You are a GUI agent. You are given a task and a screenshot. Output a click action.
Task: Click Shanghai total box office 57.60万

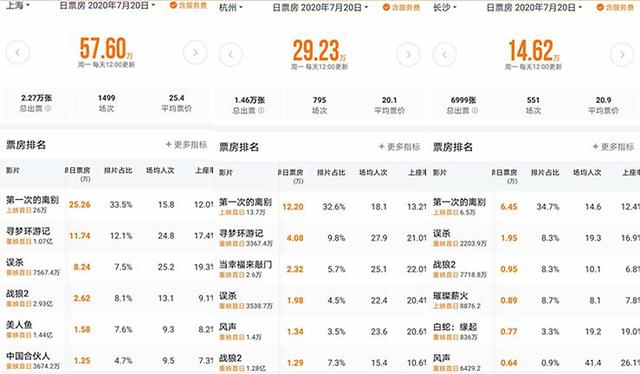106,48
